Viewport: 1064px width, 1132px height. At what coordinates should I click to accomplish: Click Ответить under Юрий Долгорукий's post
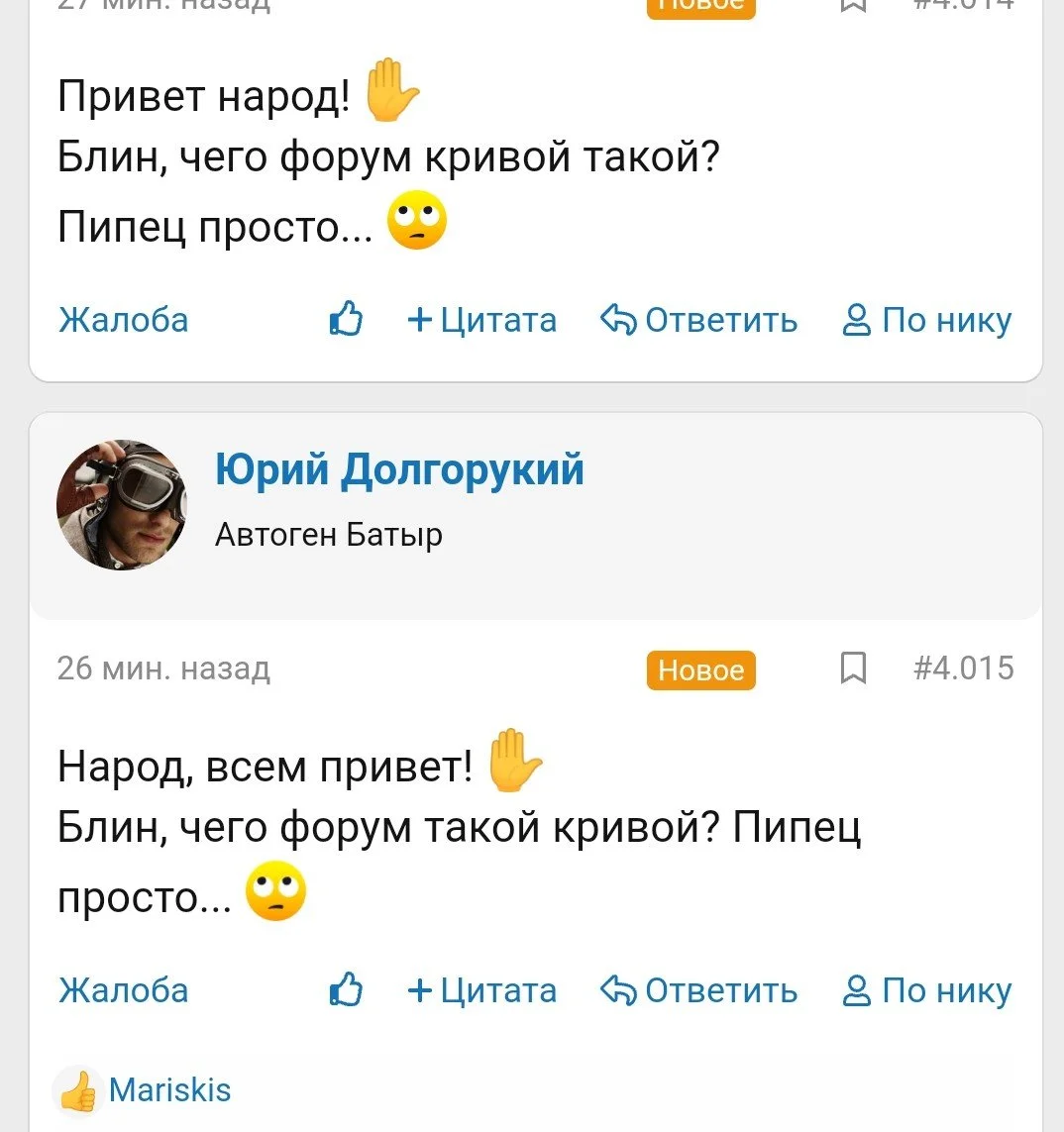[x=699, y=990]
